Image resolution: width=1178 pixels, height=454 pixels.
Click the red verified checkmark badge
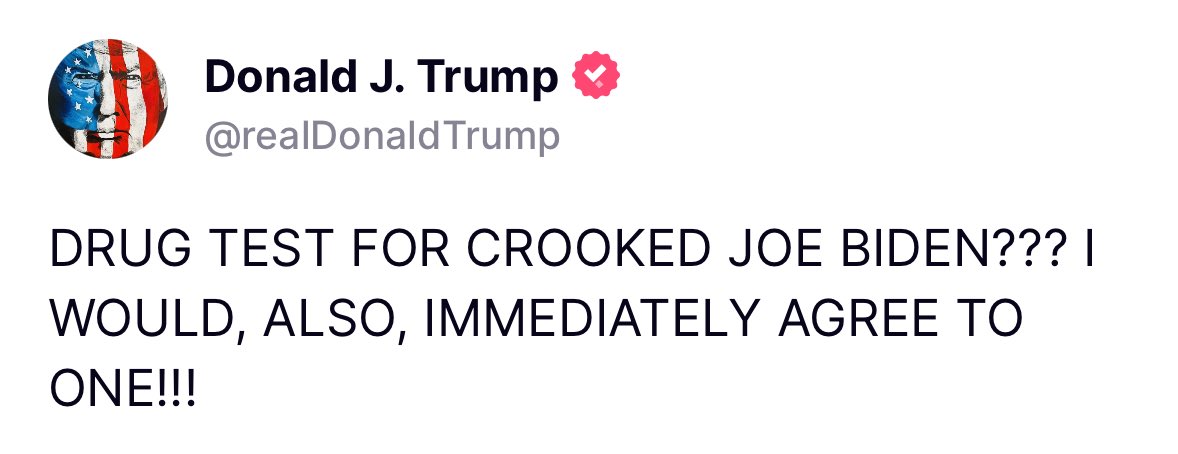click(595, 77)
